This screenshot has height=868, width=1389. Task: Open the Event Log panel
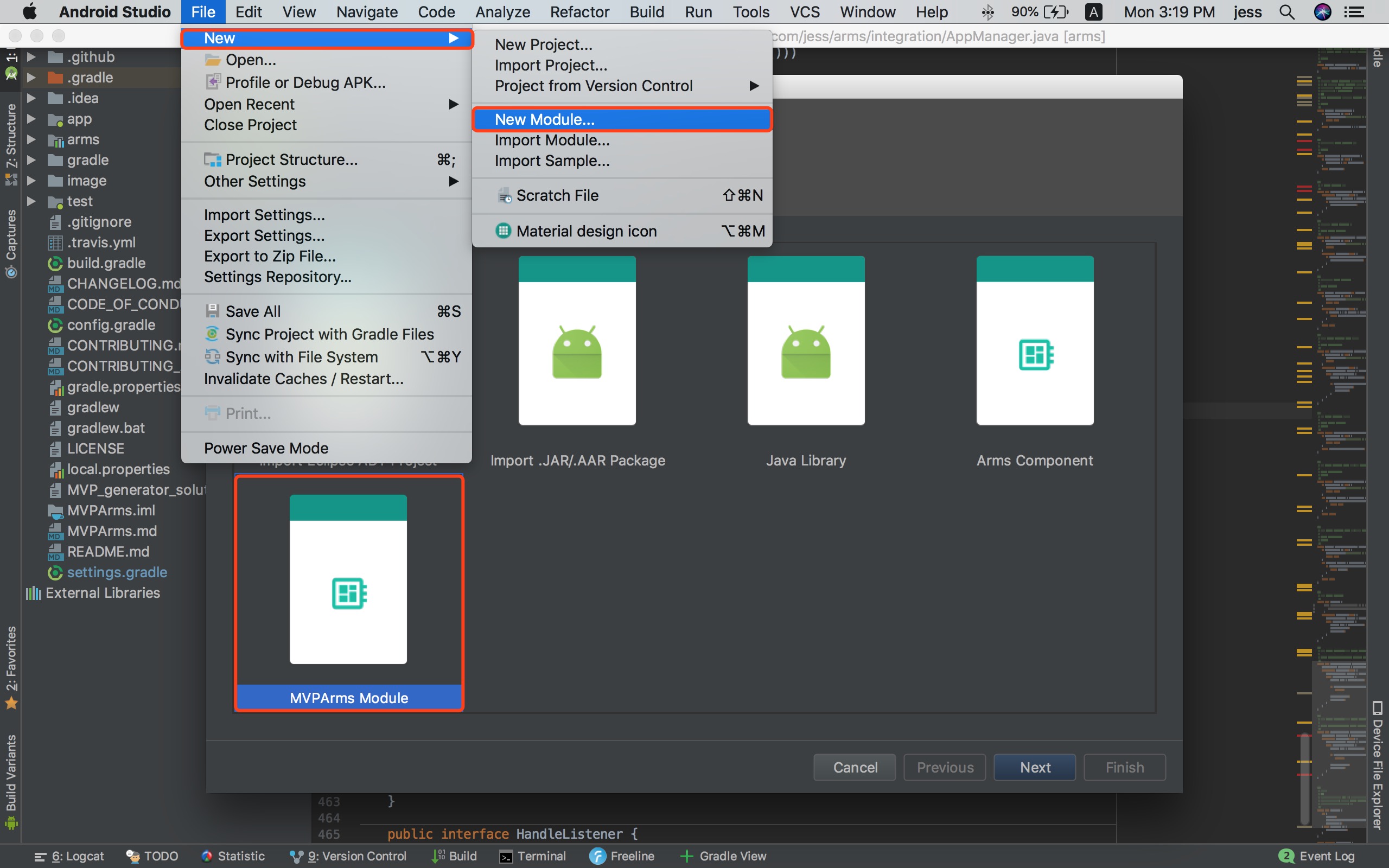pyautogui.click(x=1317, y=856)
